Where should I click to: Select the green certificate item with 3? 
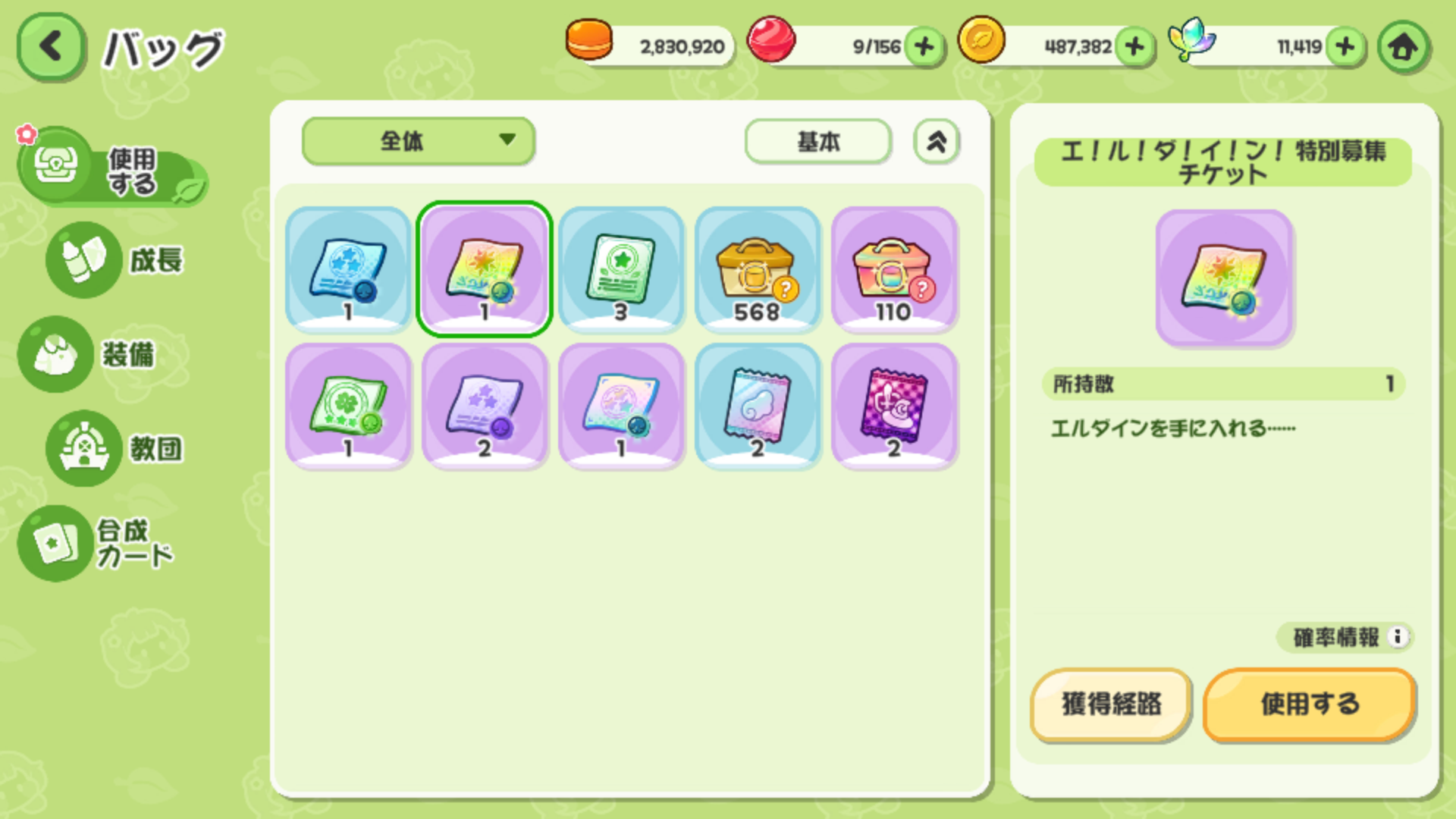tap(621, 269)
